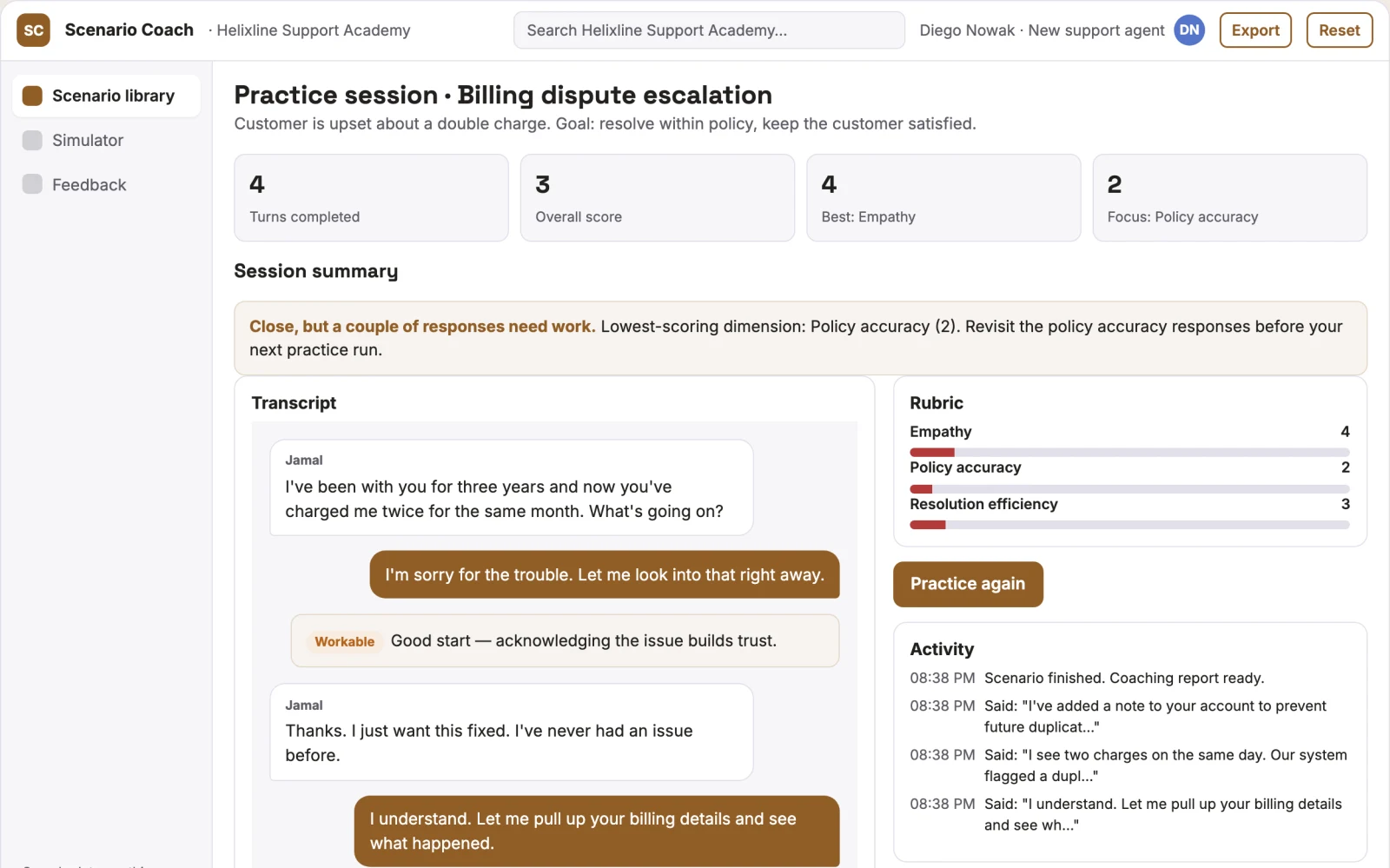The image size is (1390, 868).
Task: Click the Diego Nowak user name label
Action: pyautogui.click(x=1042, y=30)
